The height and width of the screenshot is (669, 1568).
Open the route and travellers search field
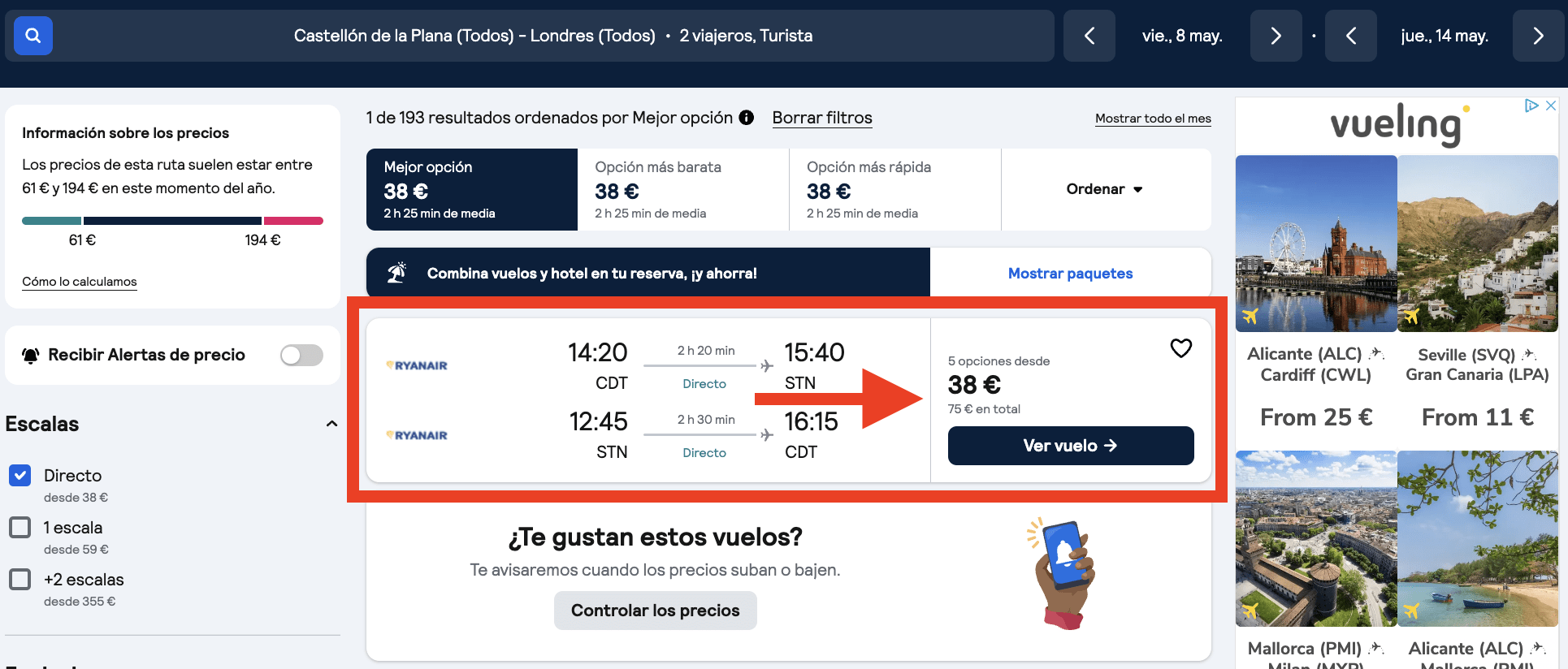pos(530,36)
